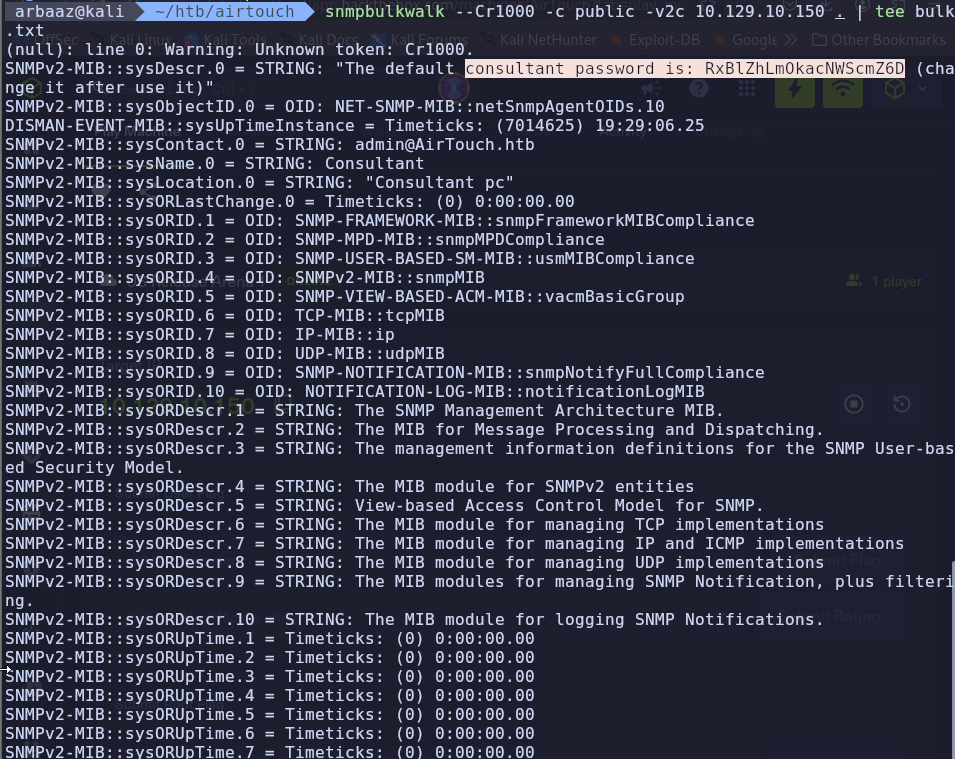Click the reset machine icon
The width and height of the screenshot is (955, 759).
901,404
